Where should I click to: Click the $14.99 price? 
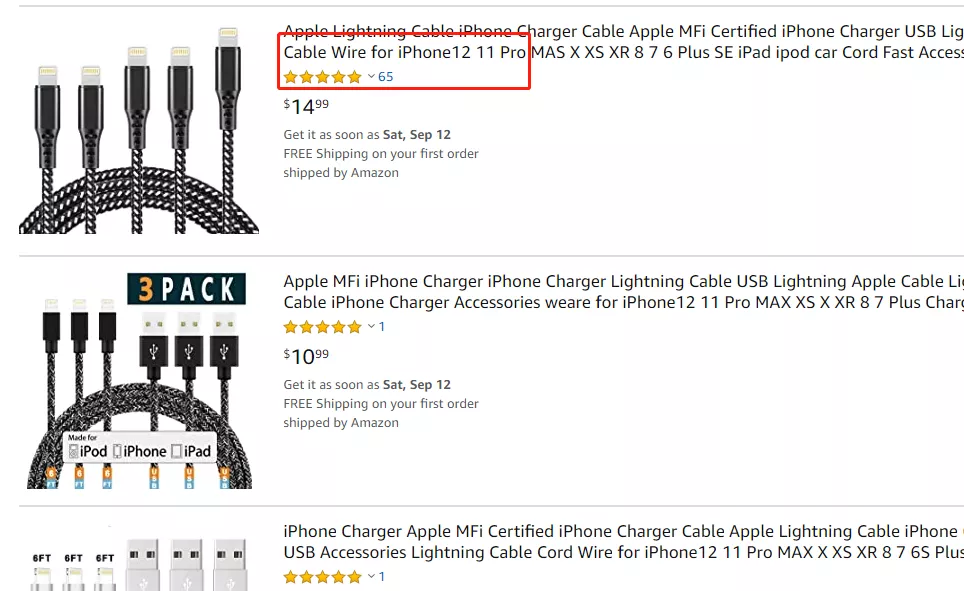[x=306, y=106]
